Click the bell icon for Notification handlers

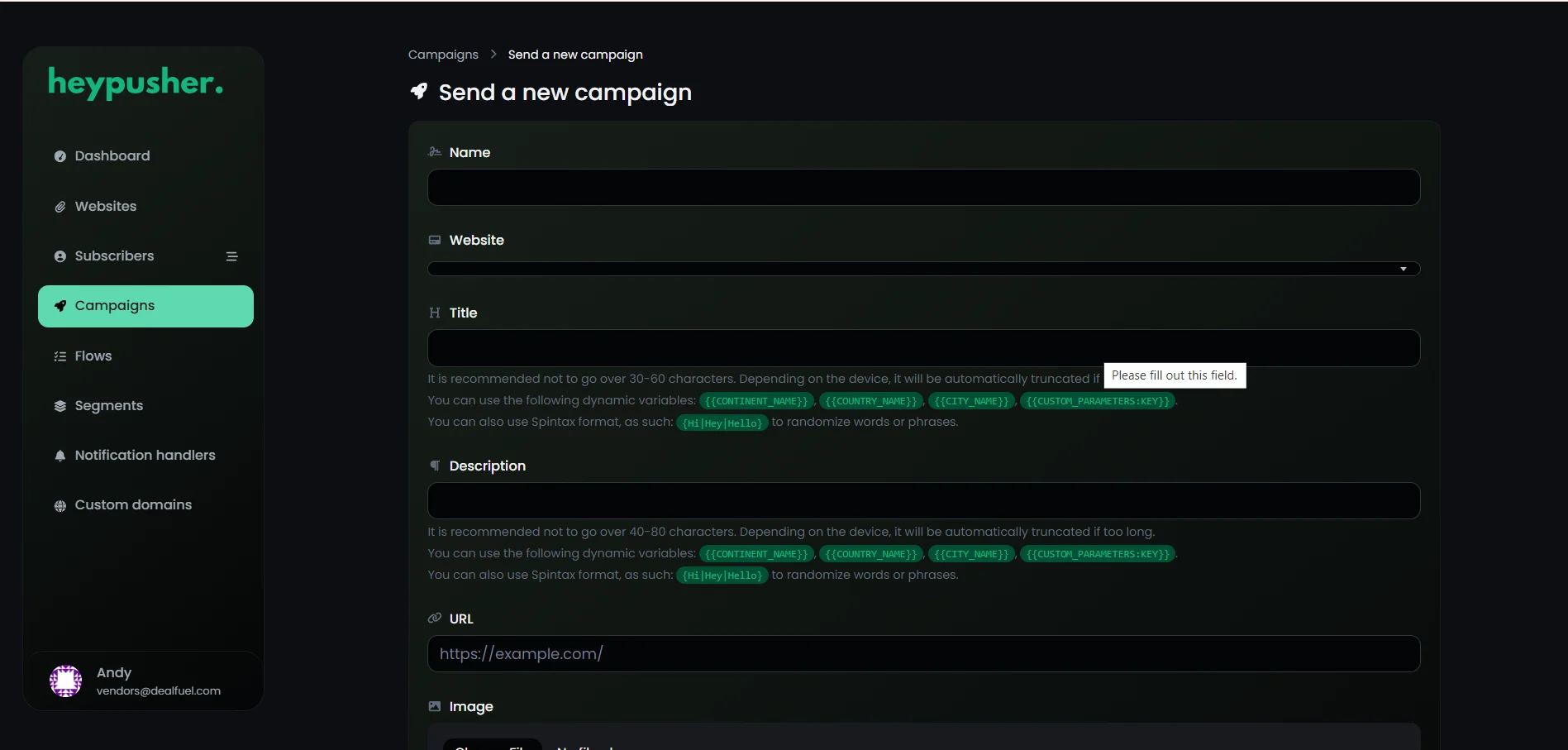[x=60, y=456]
